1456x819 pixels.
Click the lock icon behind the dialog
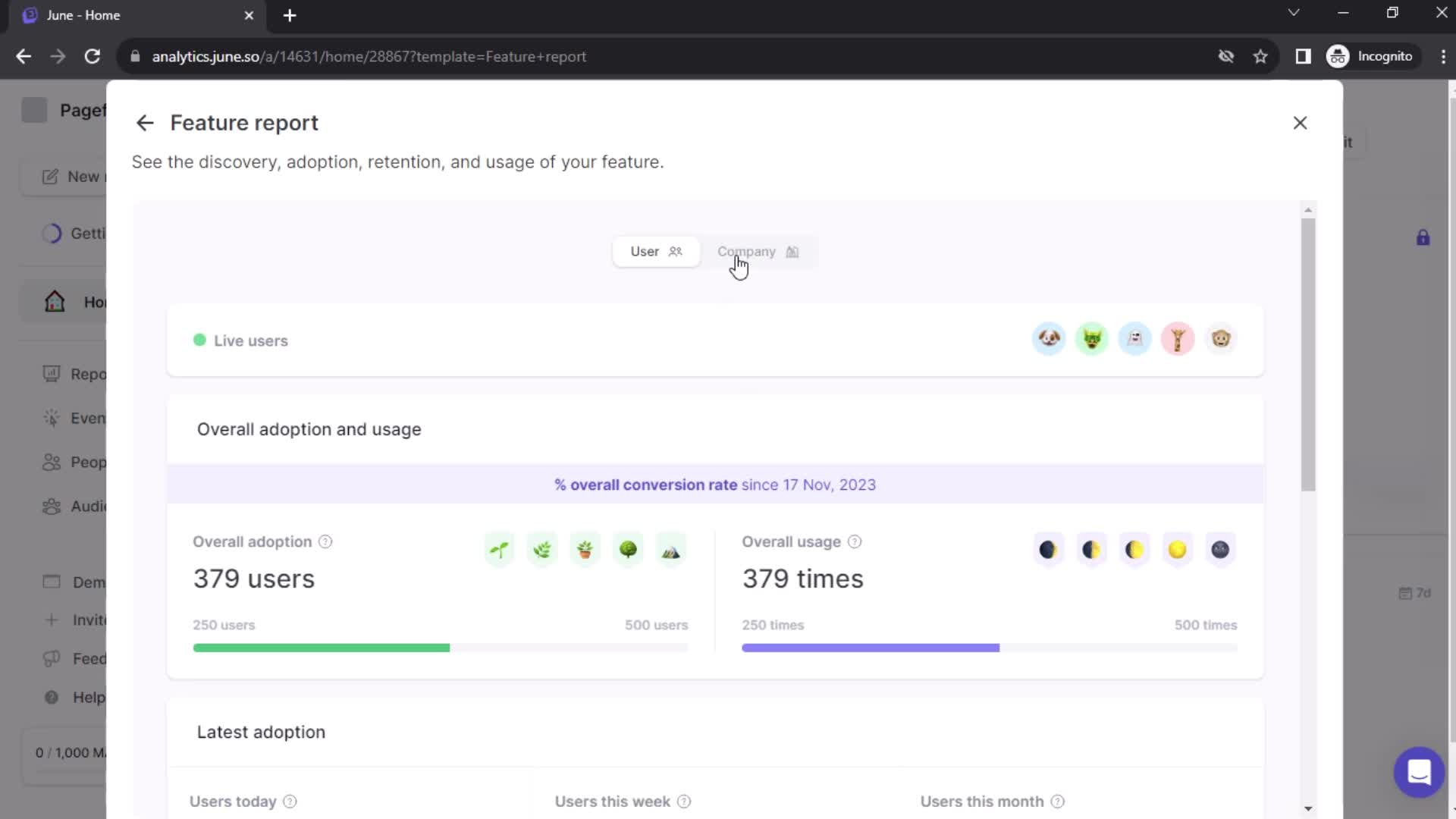coord(1423,237)
